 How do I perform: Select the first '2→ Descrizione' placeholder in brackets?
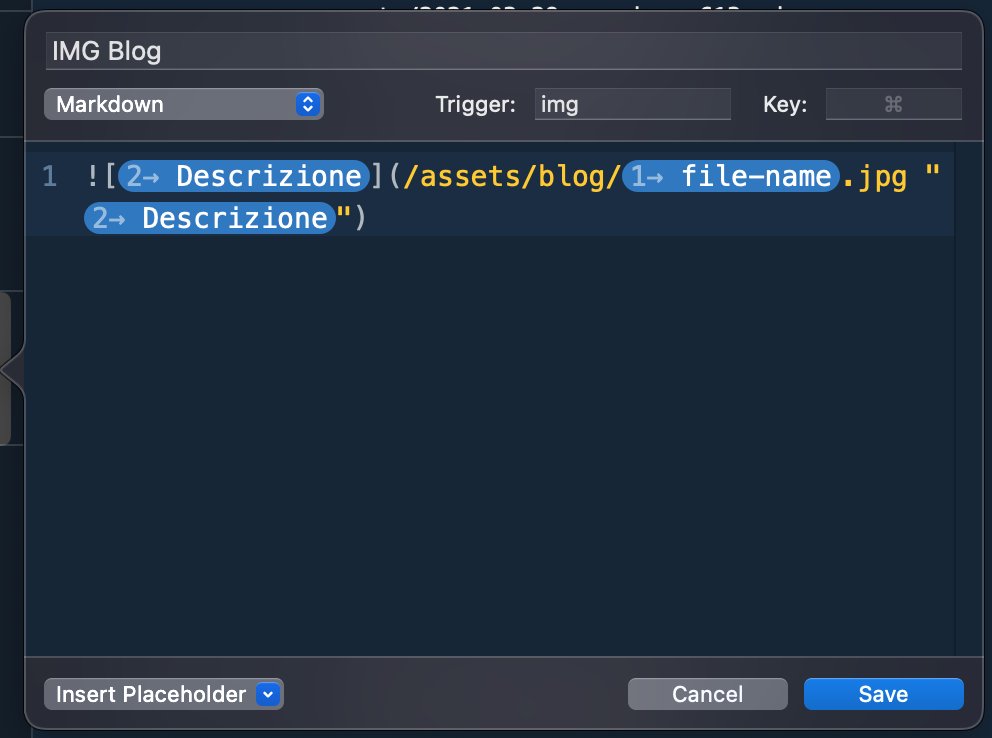(x=244, y=176)
